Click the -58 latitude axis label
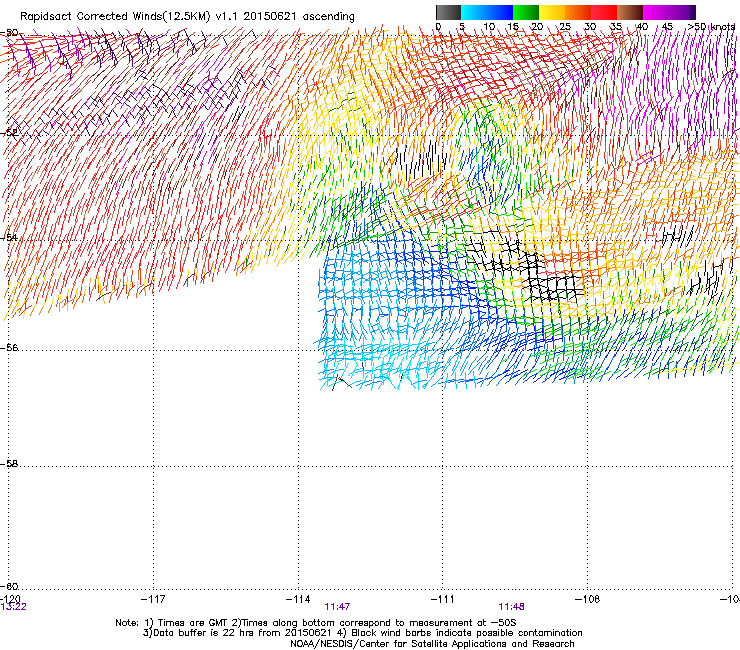740x650 pixels. tap(9, 464)
